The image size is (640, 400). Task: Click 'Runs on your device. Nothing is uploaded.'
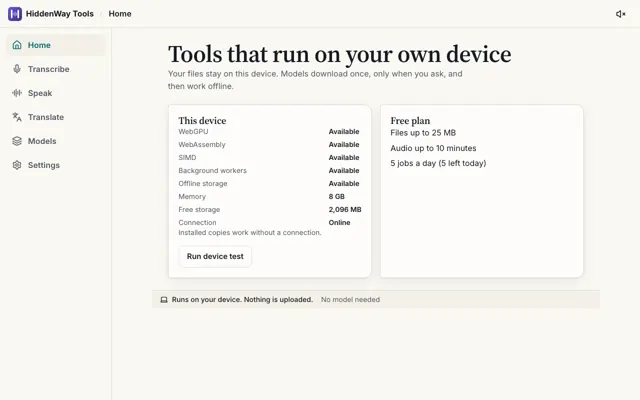[x=242, y=300]
